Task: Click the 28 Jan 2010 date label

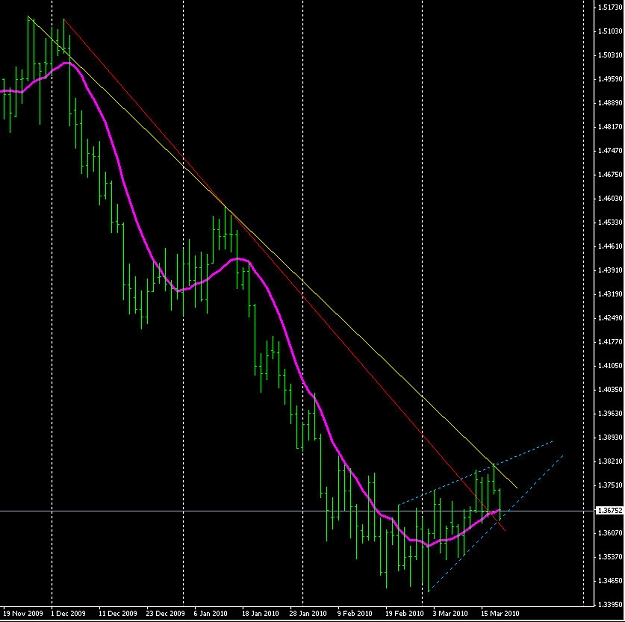Action: pos(308,613)
